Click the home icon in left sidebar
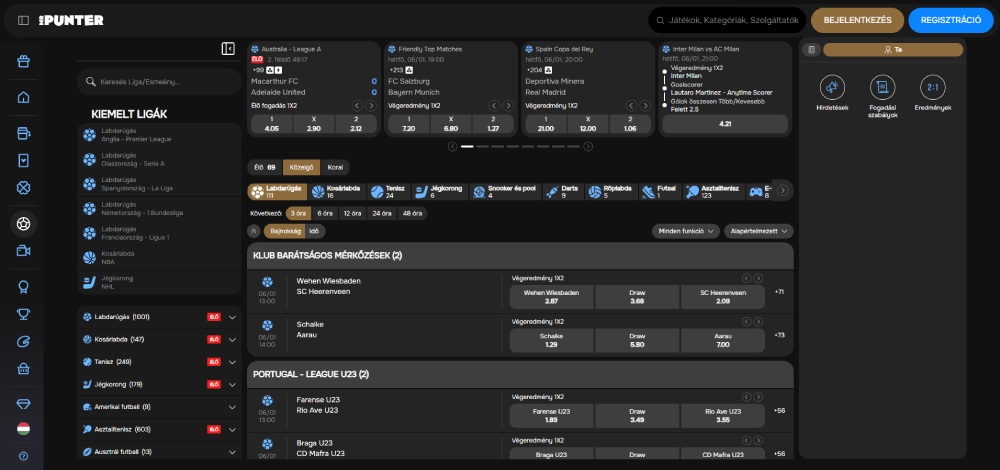The height and width of the screenshot is (470, 1000). [23, 97]
